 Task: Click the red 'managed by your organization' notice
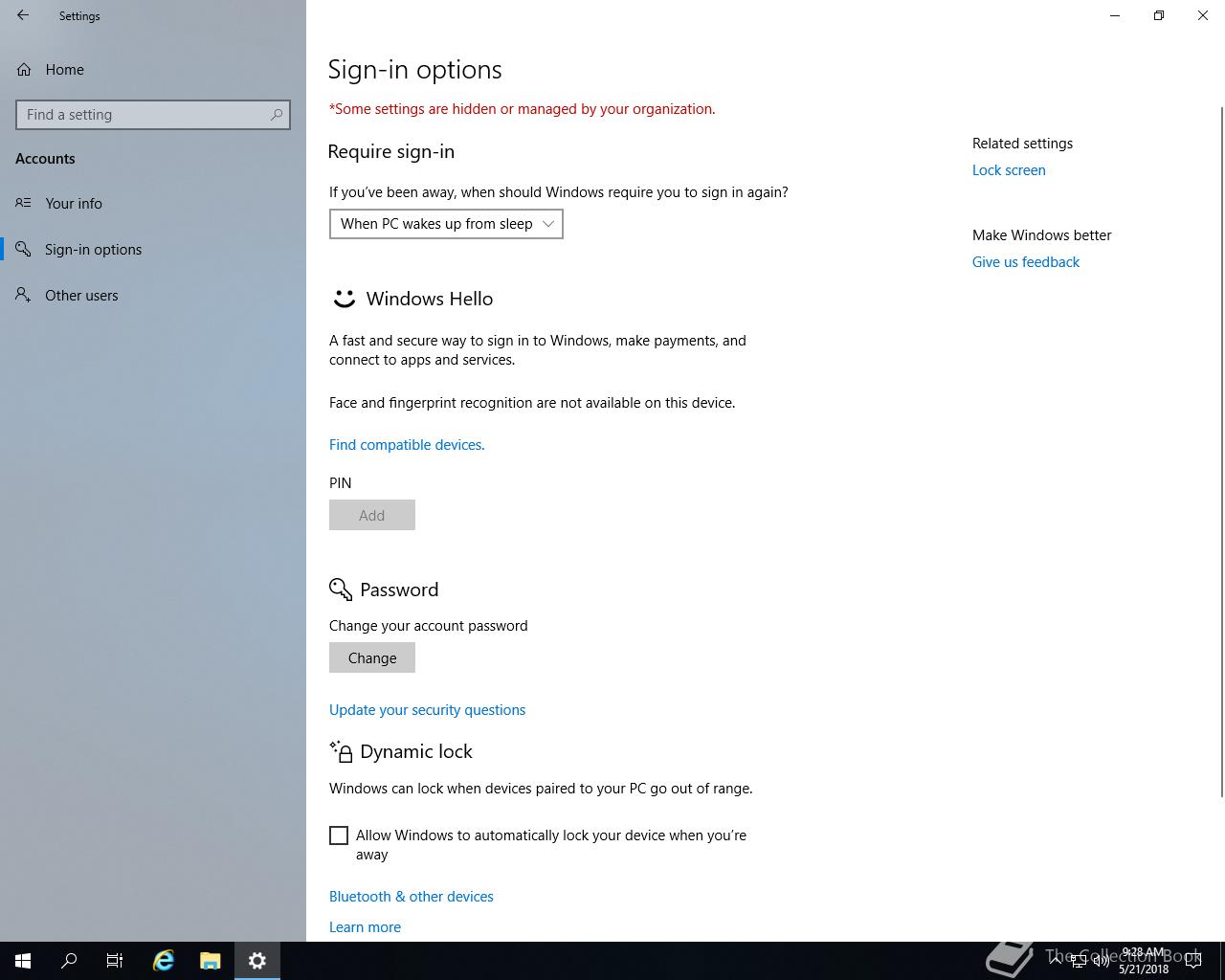tap(522, 109)
